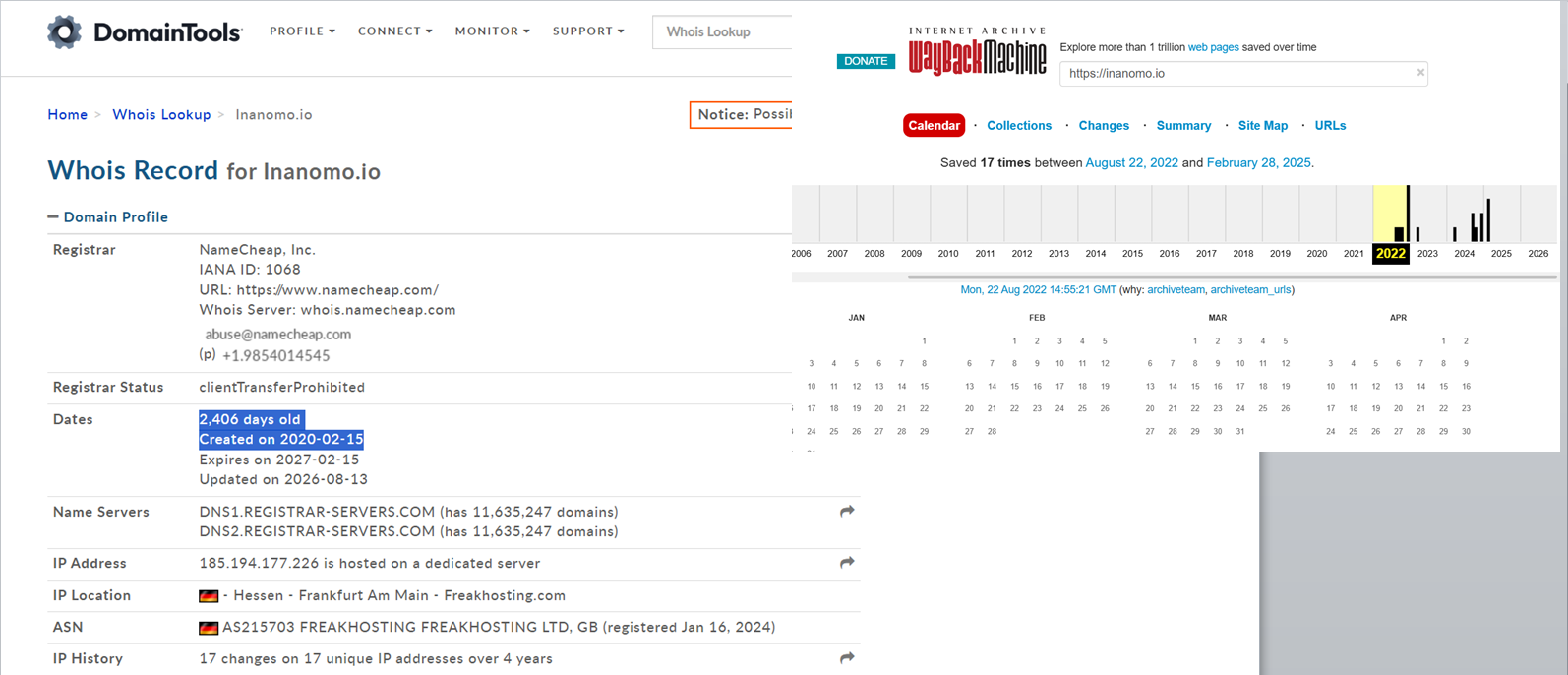The width and height of the screenshot is (1568, 675).
Task: Go to Home breadcrumb link
Action: pos(67,115)
